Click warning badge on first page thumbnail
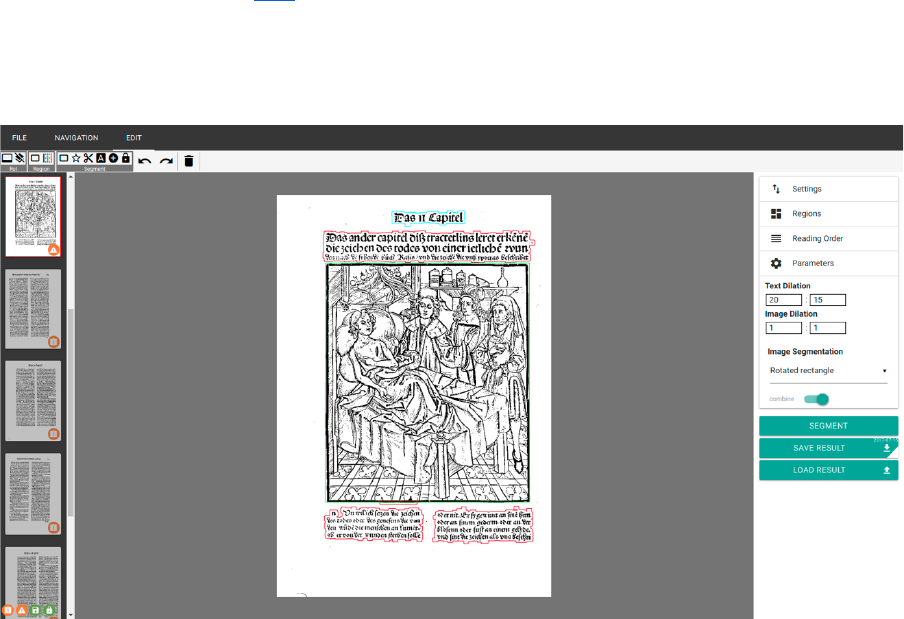 [x=54, y=250]
